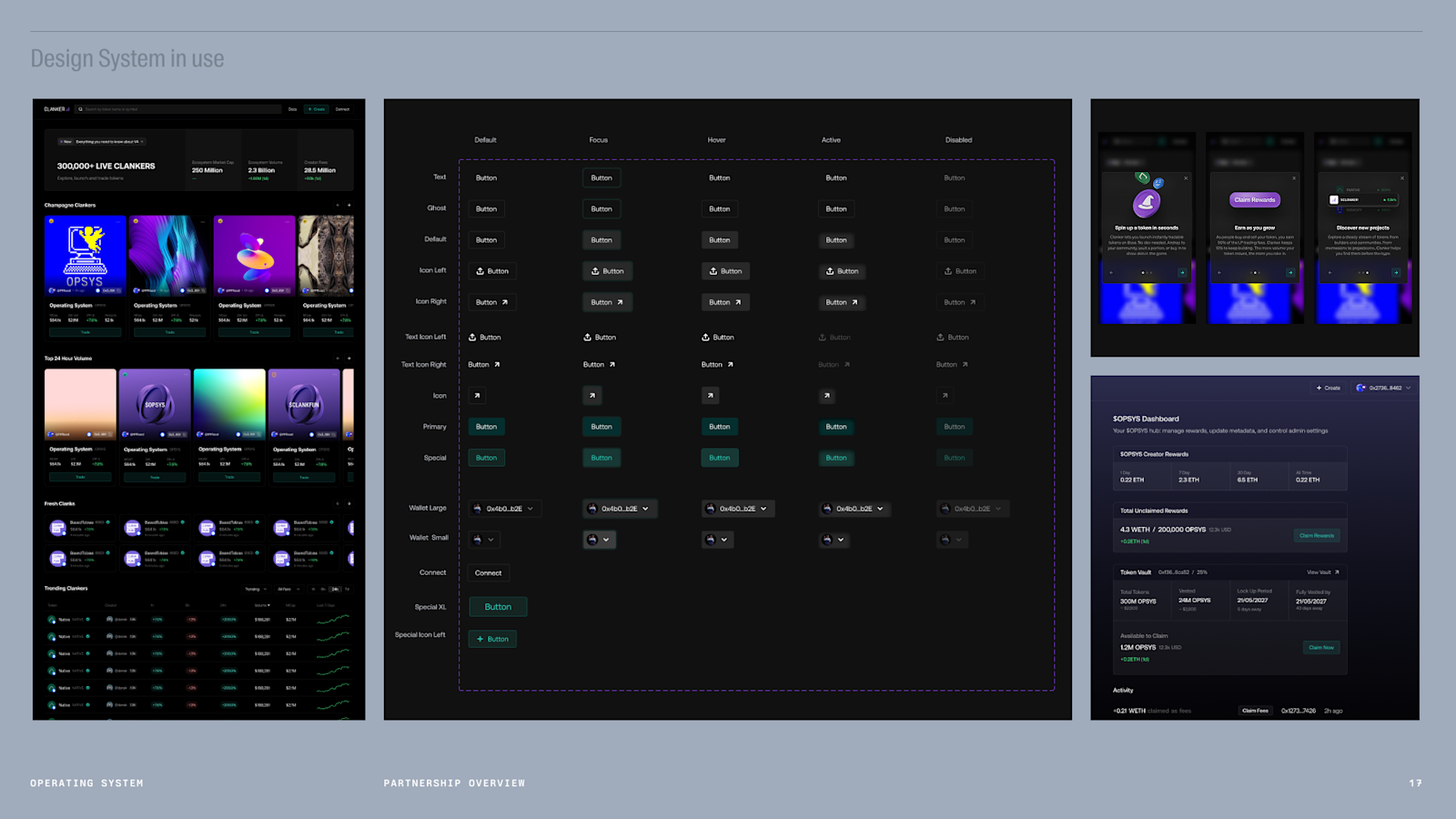The height and width of the screenshot is (819, 1456).
Task: Click the Primary button in the Focus column
Action: (602, 427)
